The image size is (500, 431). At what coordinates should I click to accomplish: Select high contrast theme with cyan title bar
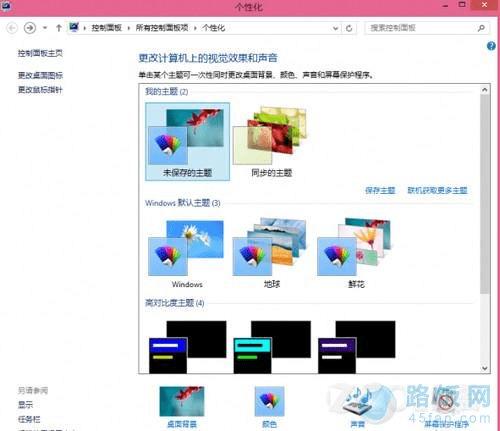272,347
